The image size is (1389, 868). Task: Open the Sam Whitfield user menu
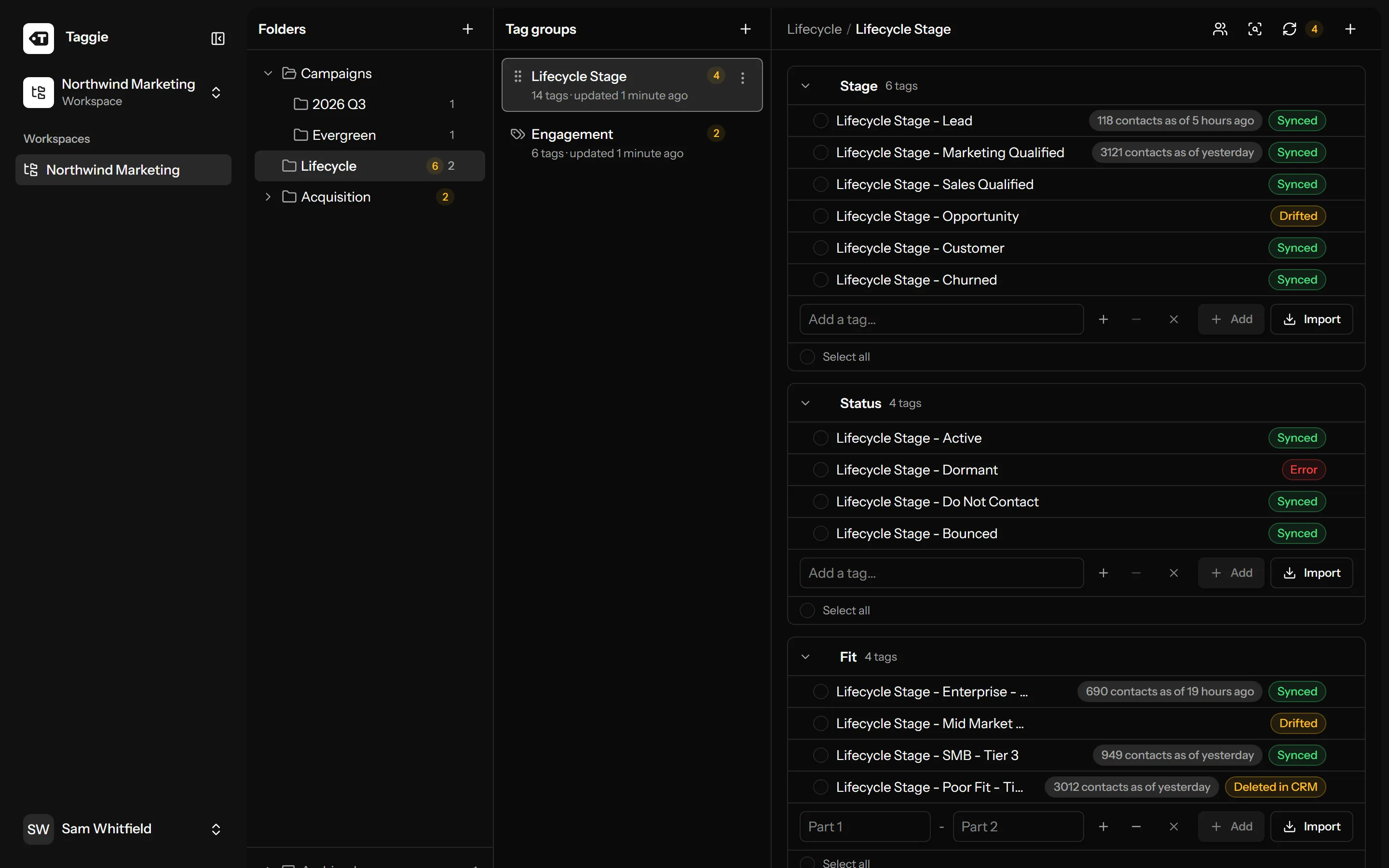coord(123,829)
